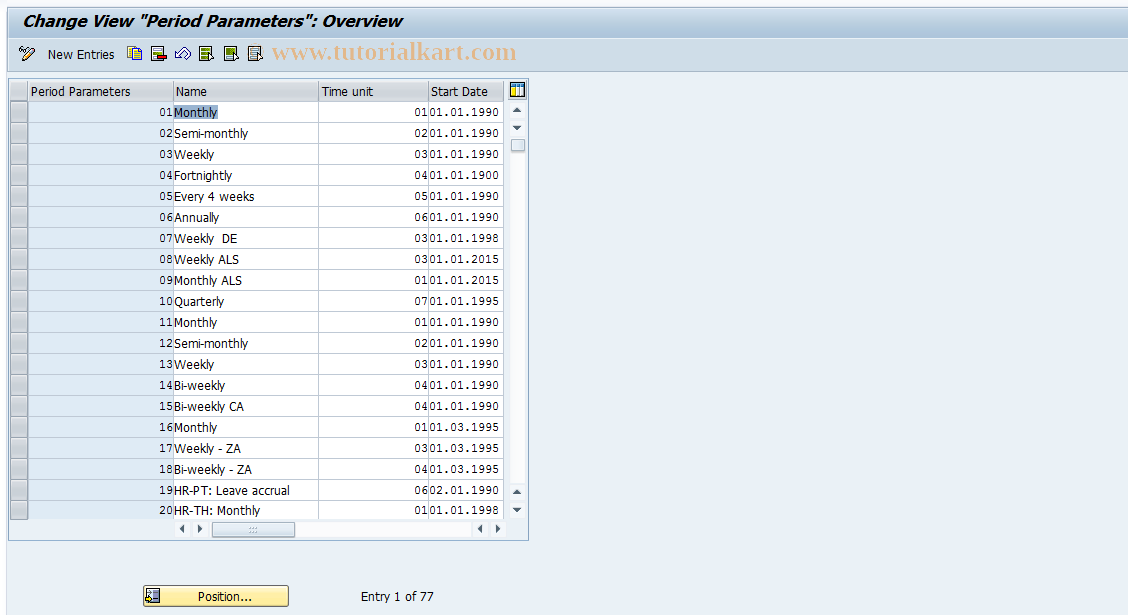The height and width of the screenshot is (615, 1128).
Task: Click the Bi-weekly CA name field
Action: coord(246,406)
